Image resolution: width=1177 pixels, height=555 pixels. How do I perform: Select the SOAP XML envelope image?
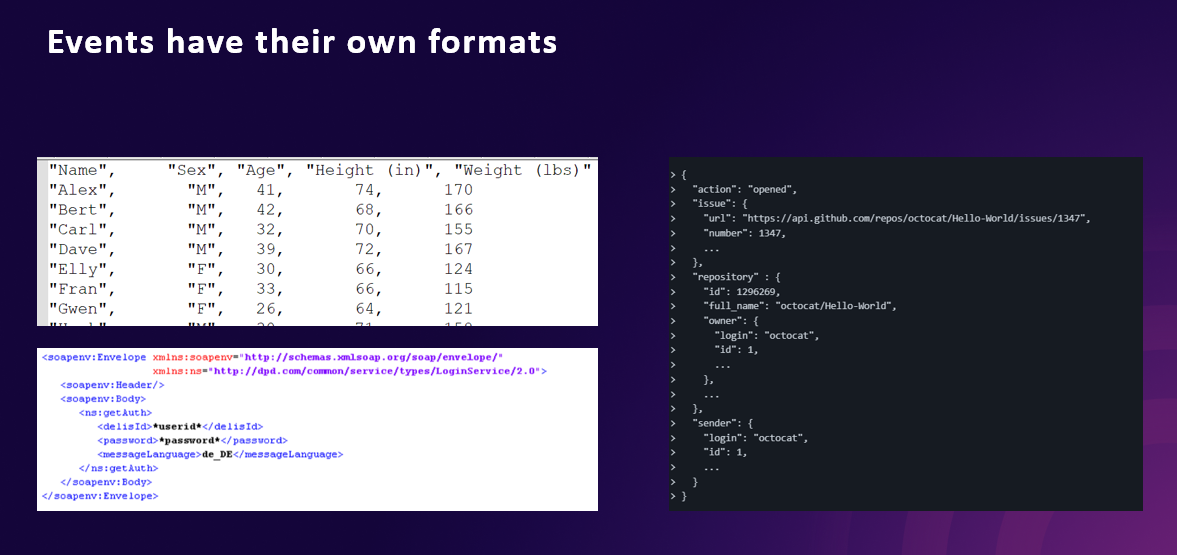coord(318,429)
